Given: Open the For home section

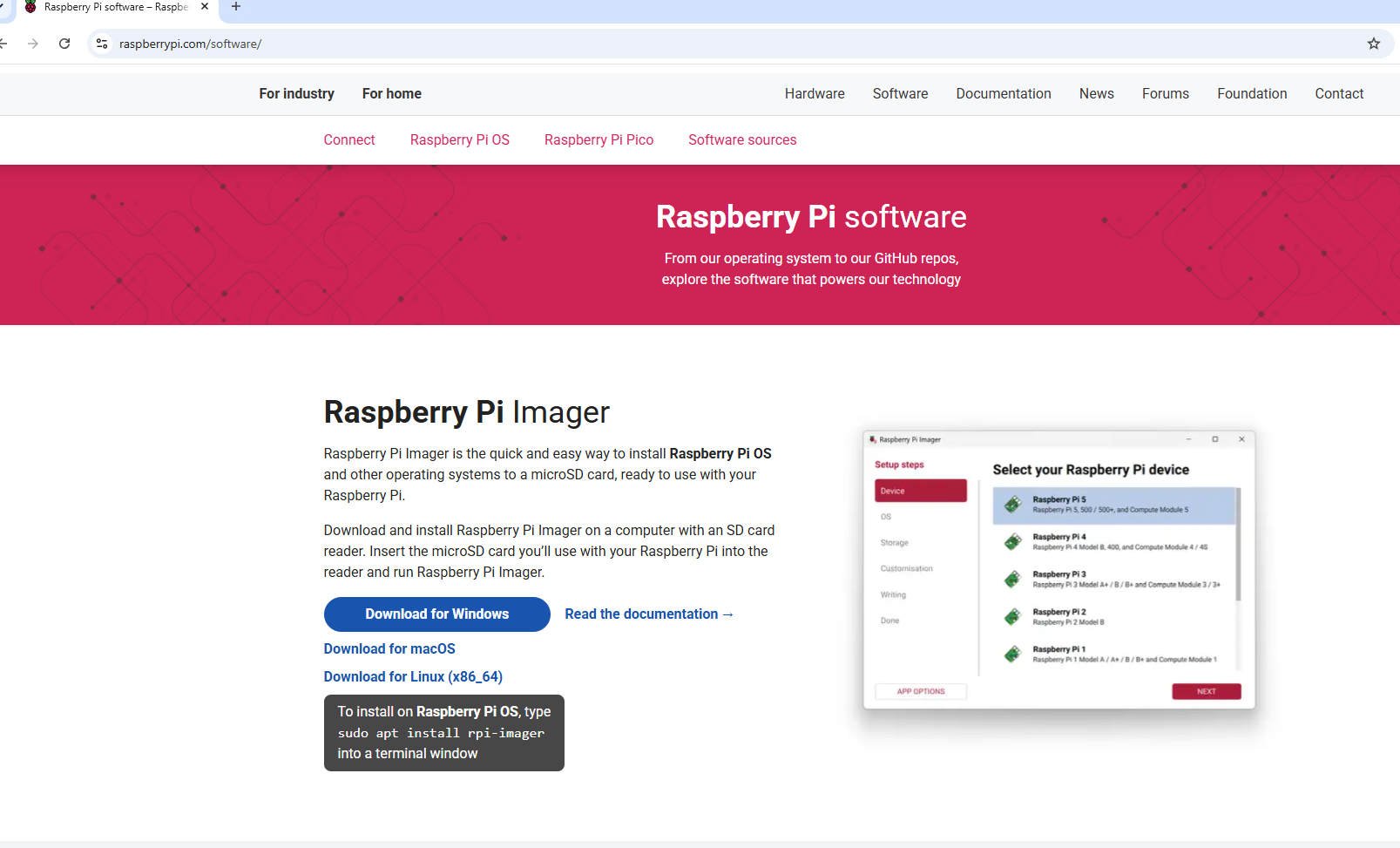Looking at the screenshot, I should (x=392, y=93).
